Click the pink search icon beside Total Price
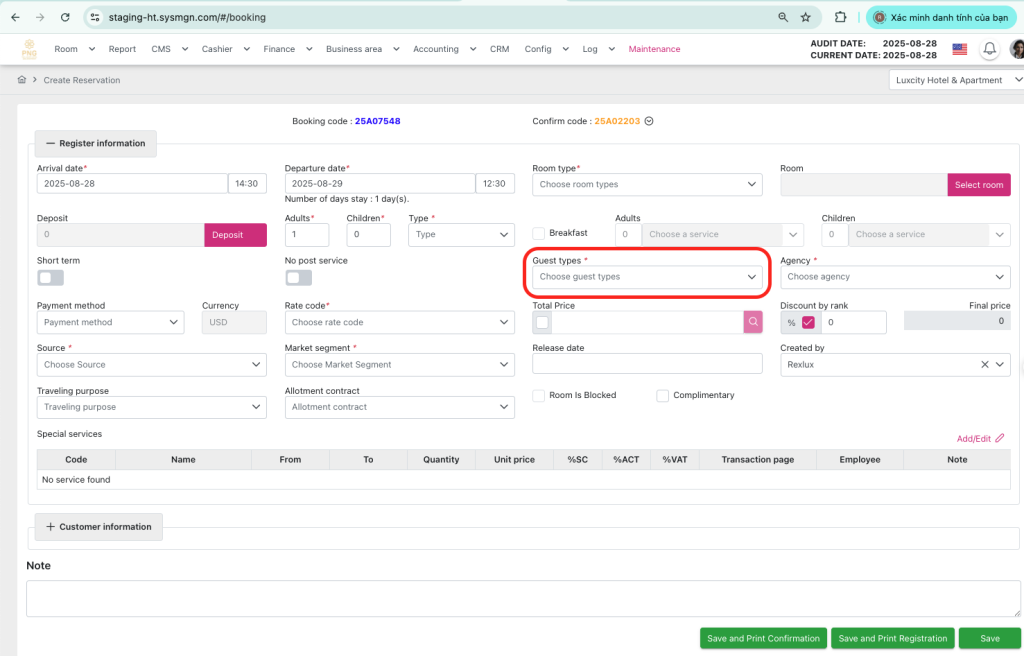Image resolution: width=1024 pixels, height=656 pixels. click(x=753, y=322)
